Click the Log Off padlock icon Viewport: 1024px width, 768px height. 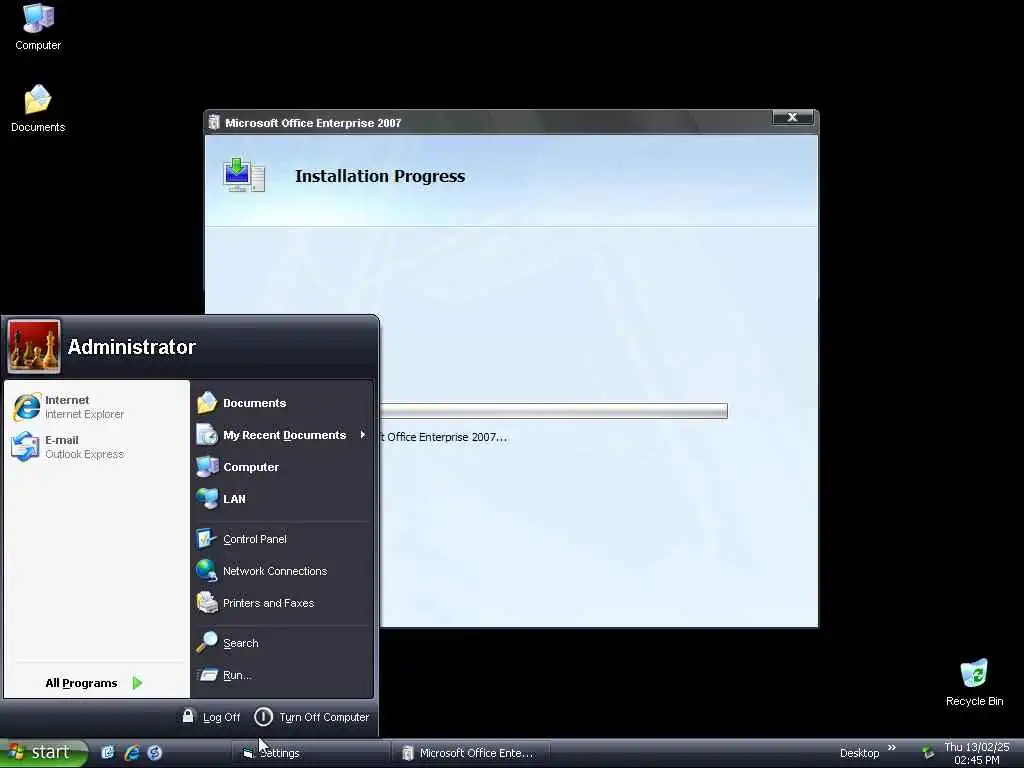[x=188, y=716]
